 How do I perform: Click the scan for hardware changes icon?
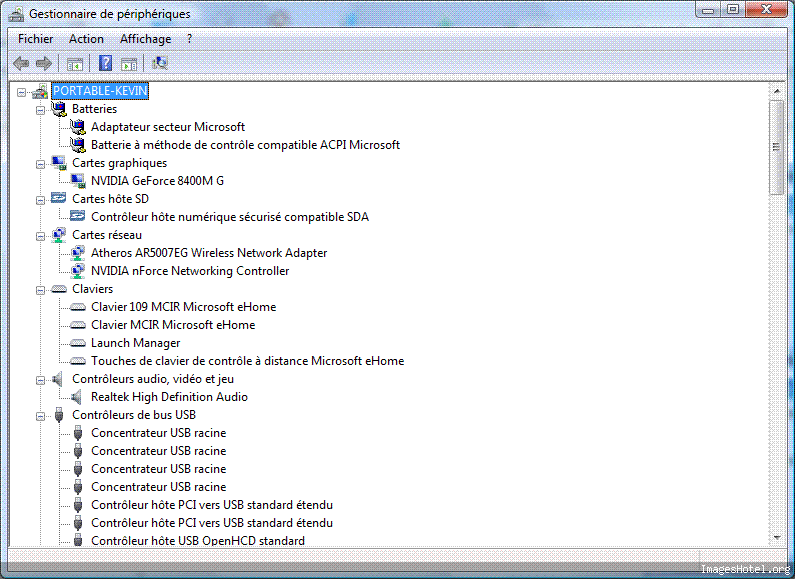pos(159,63)
